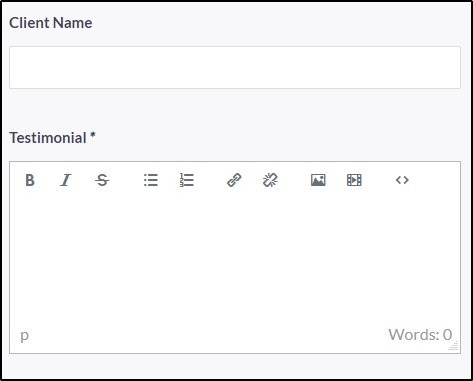The height and width of the screenshot is (381, 473).
Task: Insert a media video
Action: (354, 180)
